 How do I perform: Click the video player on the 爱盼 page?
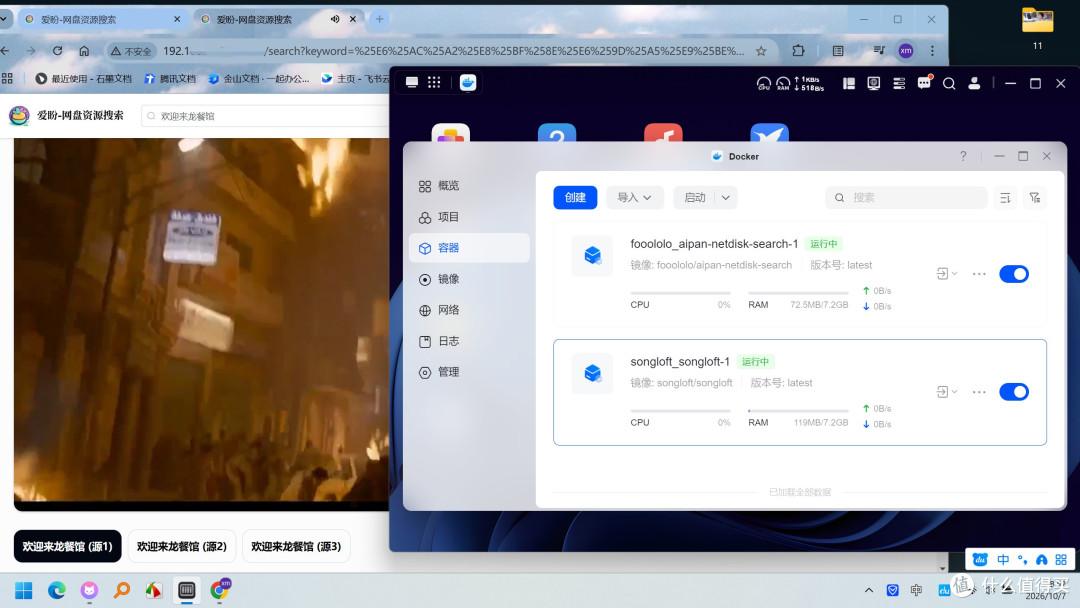click(x=201, y=324)
